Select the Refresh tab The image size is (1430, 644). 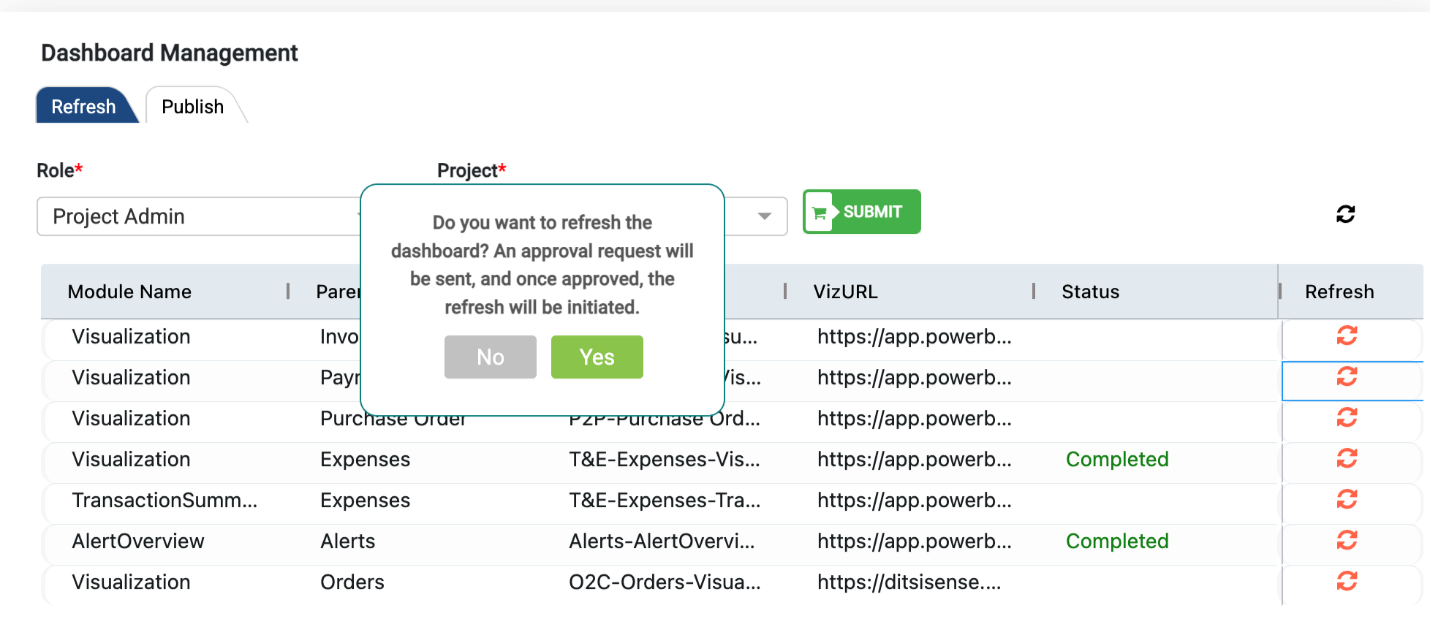point(84,107)
